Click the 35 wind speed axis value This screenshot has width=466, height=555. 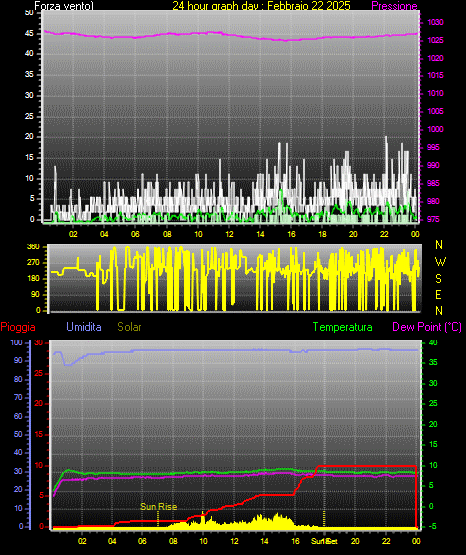[29, 75]
